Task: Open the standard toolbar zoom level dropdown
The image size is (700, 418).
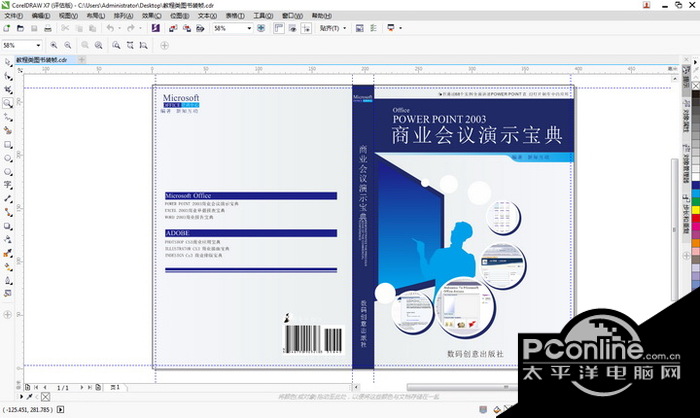Action: [249, 28]
